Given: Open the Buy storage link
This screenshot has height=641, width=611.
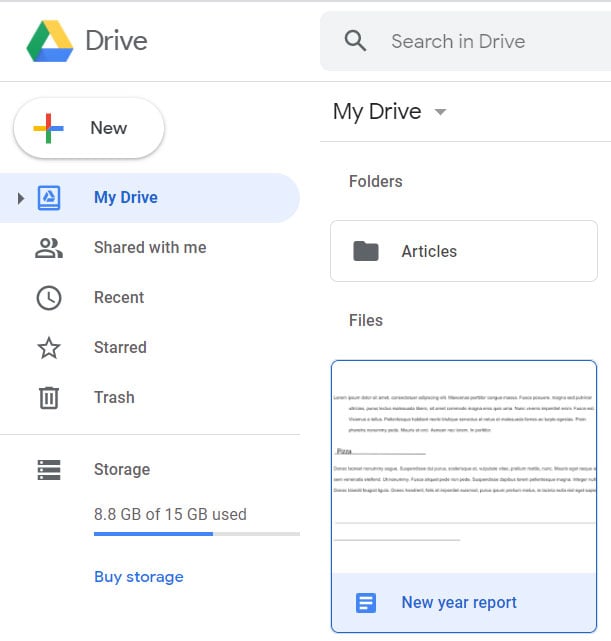Looking at the screenshot, I should [x=139, y=577].
